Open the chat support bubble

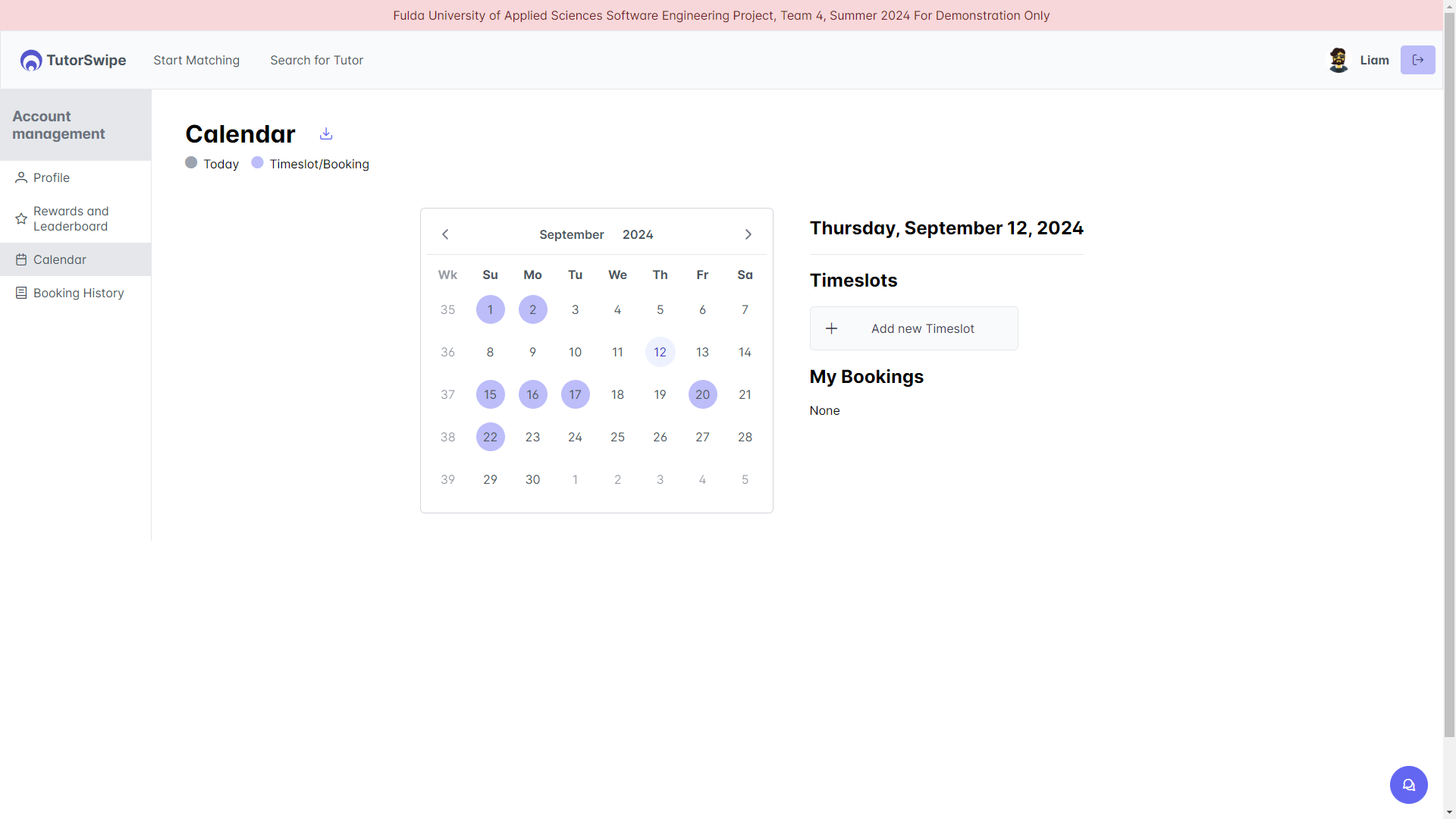[x=1408, y=785]
